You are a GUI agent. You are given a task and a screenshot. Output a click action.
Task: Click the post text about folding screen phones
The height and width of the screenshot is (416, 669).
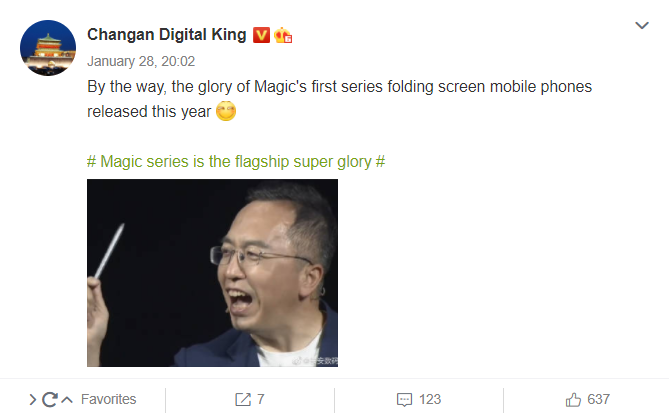(339, 99)
